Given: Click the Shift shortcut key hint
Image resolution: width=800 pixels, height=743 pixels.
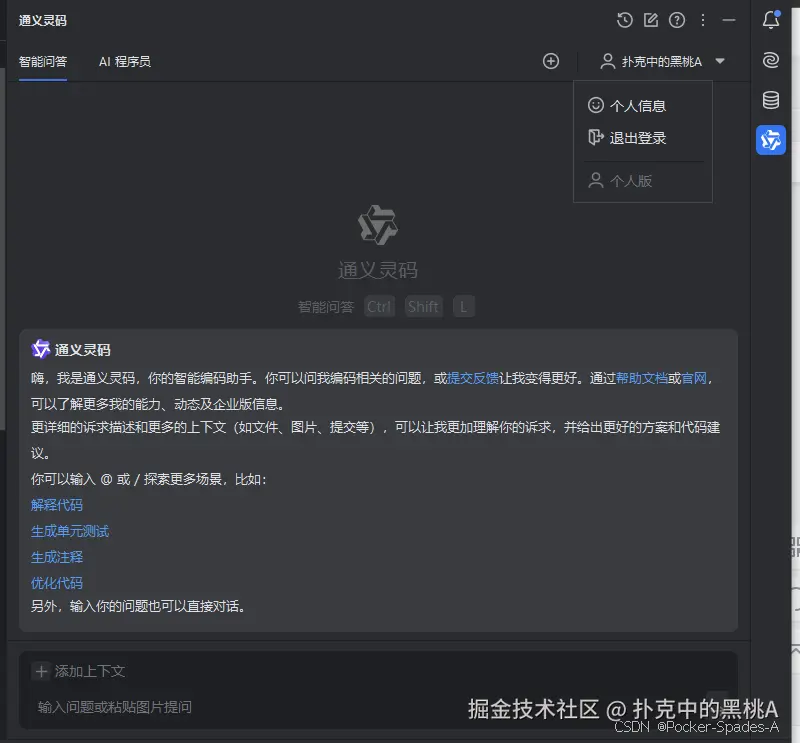Looking at the screenshot, I should click(423, 307).
